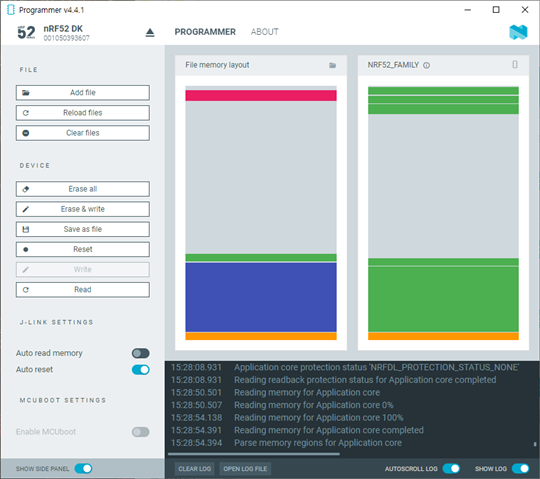540x479 pixels.
Task: Select the blue region in file memory layout
Action: (x=261, y=297)
